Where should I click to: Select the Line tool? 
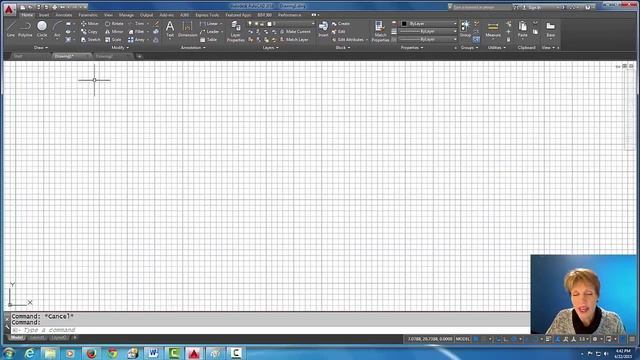coord(11,29)
